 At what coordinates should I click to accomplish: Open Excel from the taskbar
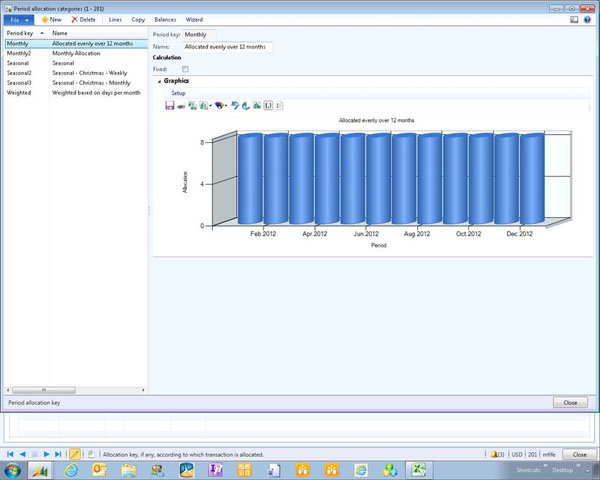coord(418,470)
